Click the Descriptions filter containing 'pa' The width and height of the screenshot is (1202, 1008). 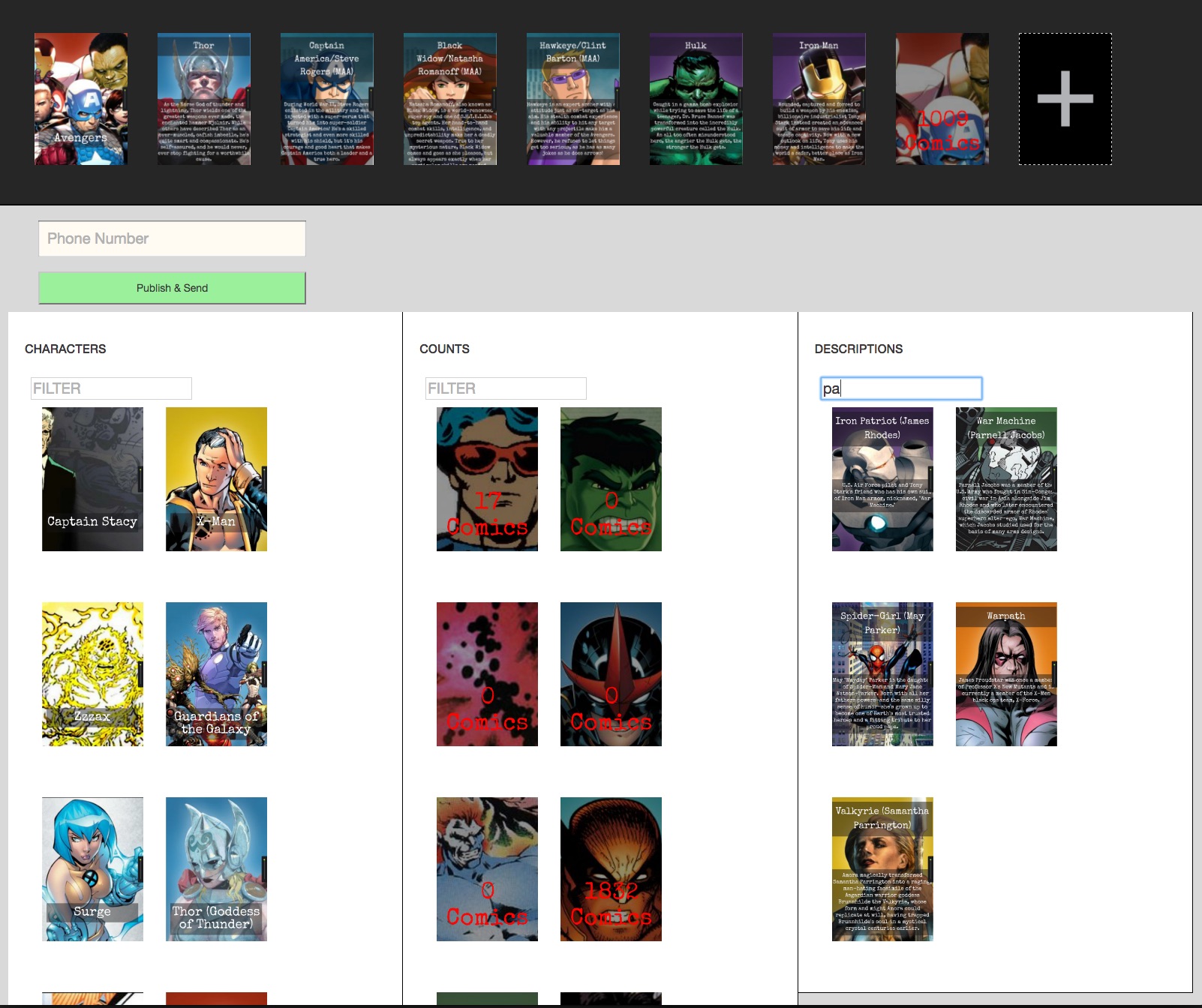pyautogui.click(x=901, y=388)
